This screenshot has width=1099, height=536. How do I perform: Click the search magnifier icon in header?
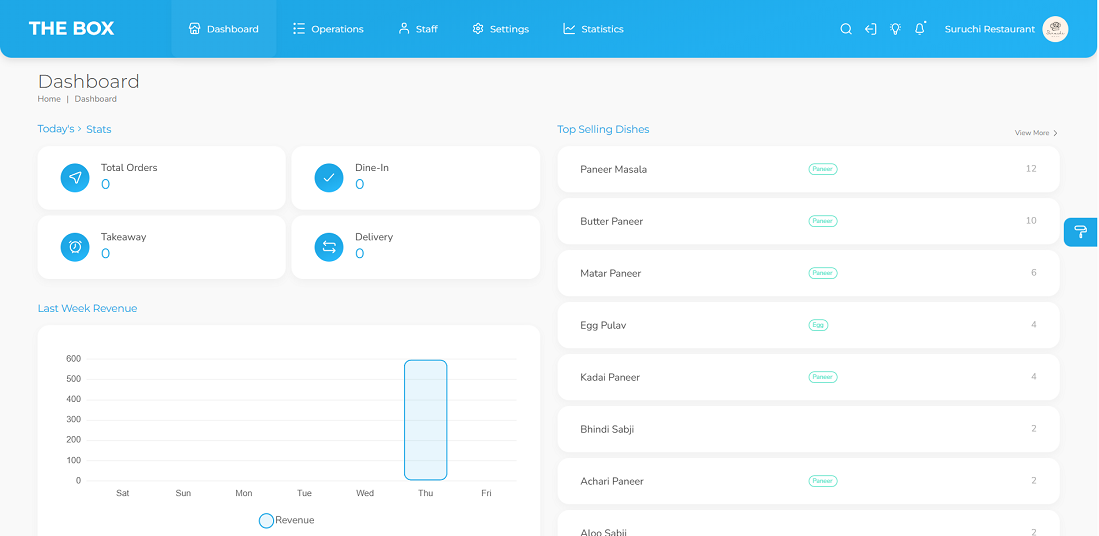(x=846, y=29)
